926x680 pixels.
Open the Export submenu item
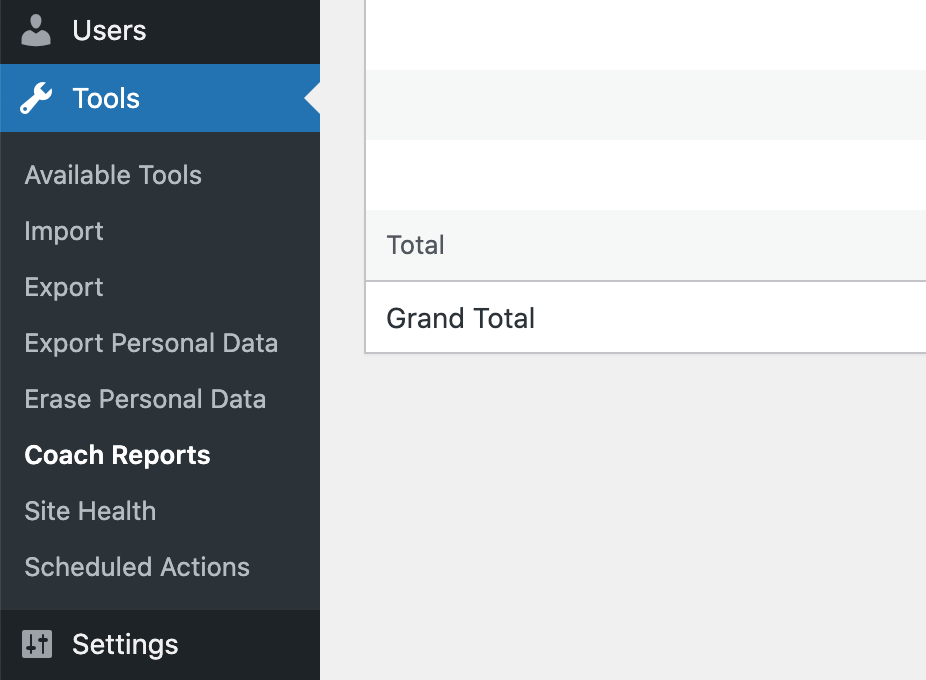pyautogui.click(x=64, y=287)
